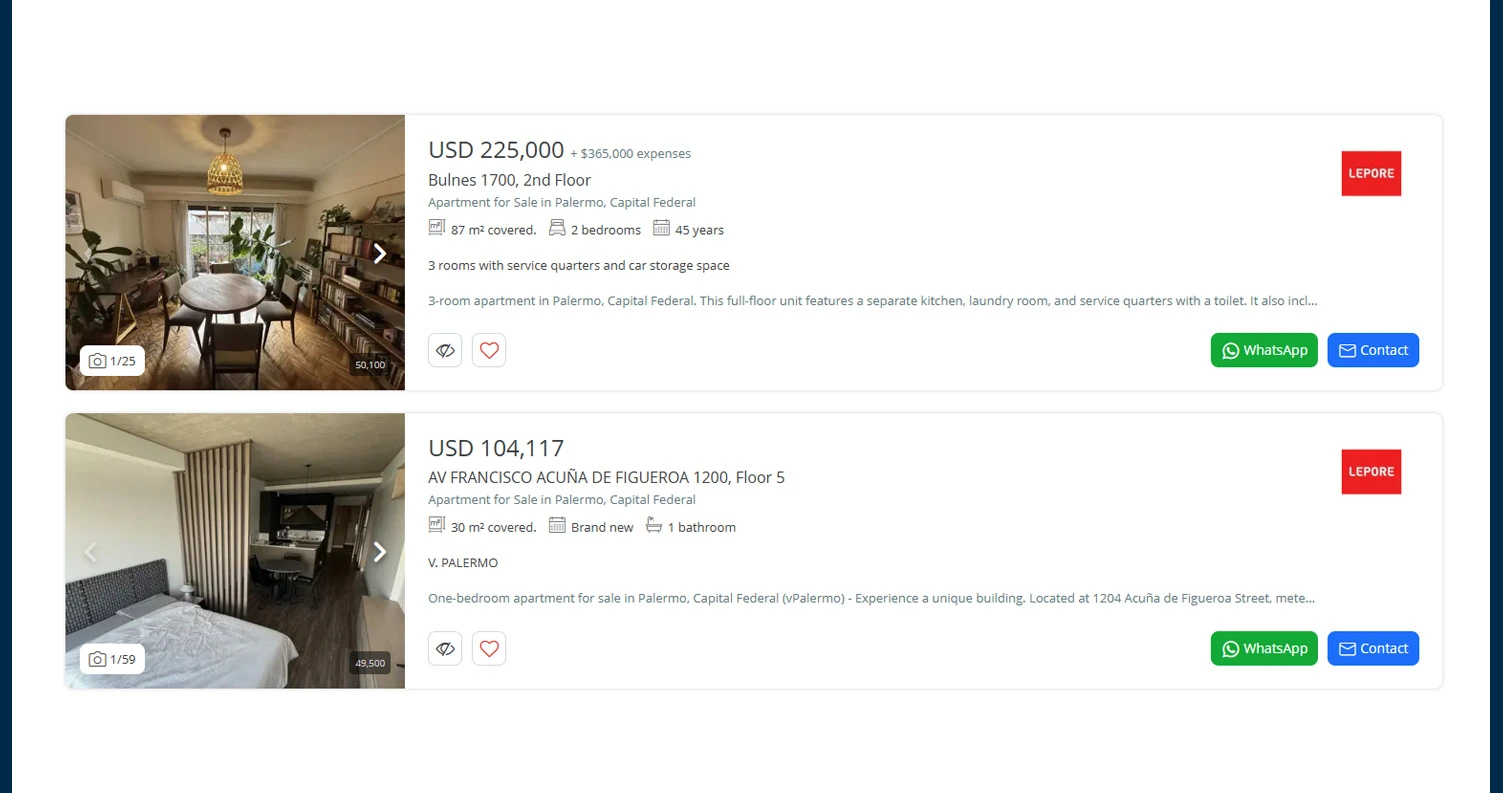Favorite the Acuña de Figueroa listing heart
This screenshot has height=793, width=1503.
(488, 648)
